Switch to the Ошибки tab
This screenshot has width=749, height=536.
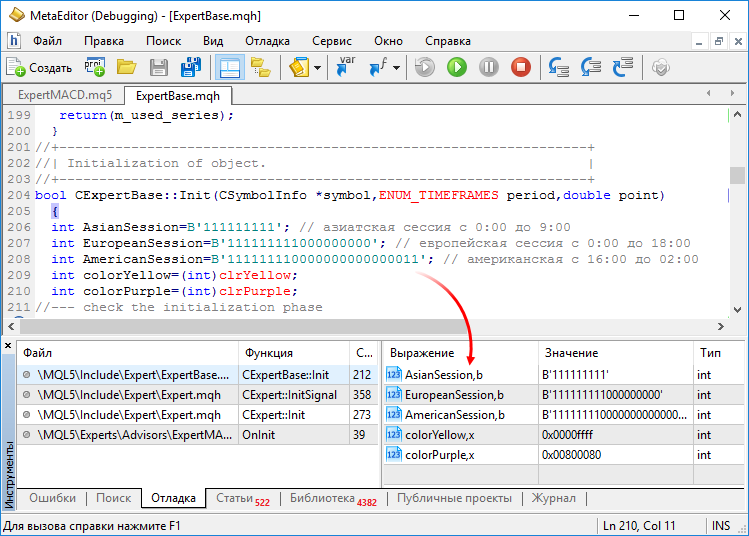pyautogui.click(x=53, y=498)
